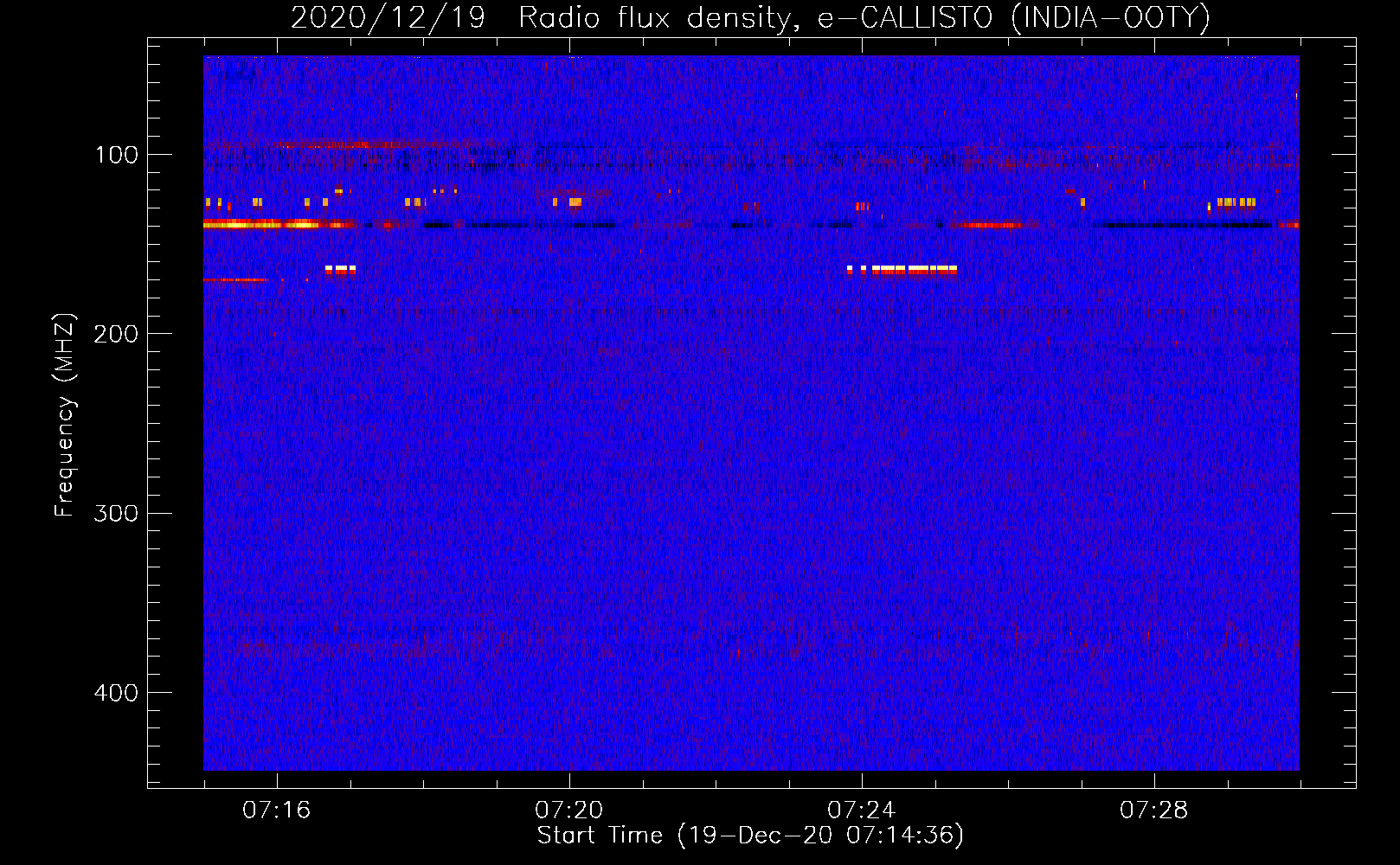
Task: Click the "Frequency (MHZ)" axis label
Action: tap(65, 415)
